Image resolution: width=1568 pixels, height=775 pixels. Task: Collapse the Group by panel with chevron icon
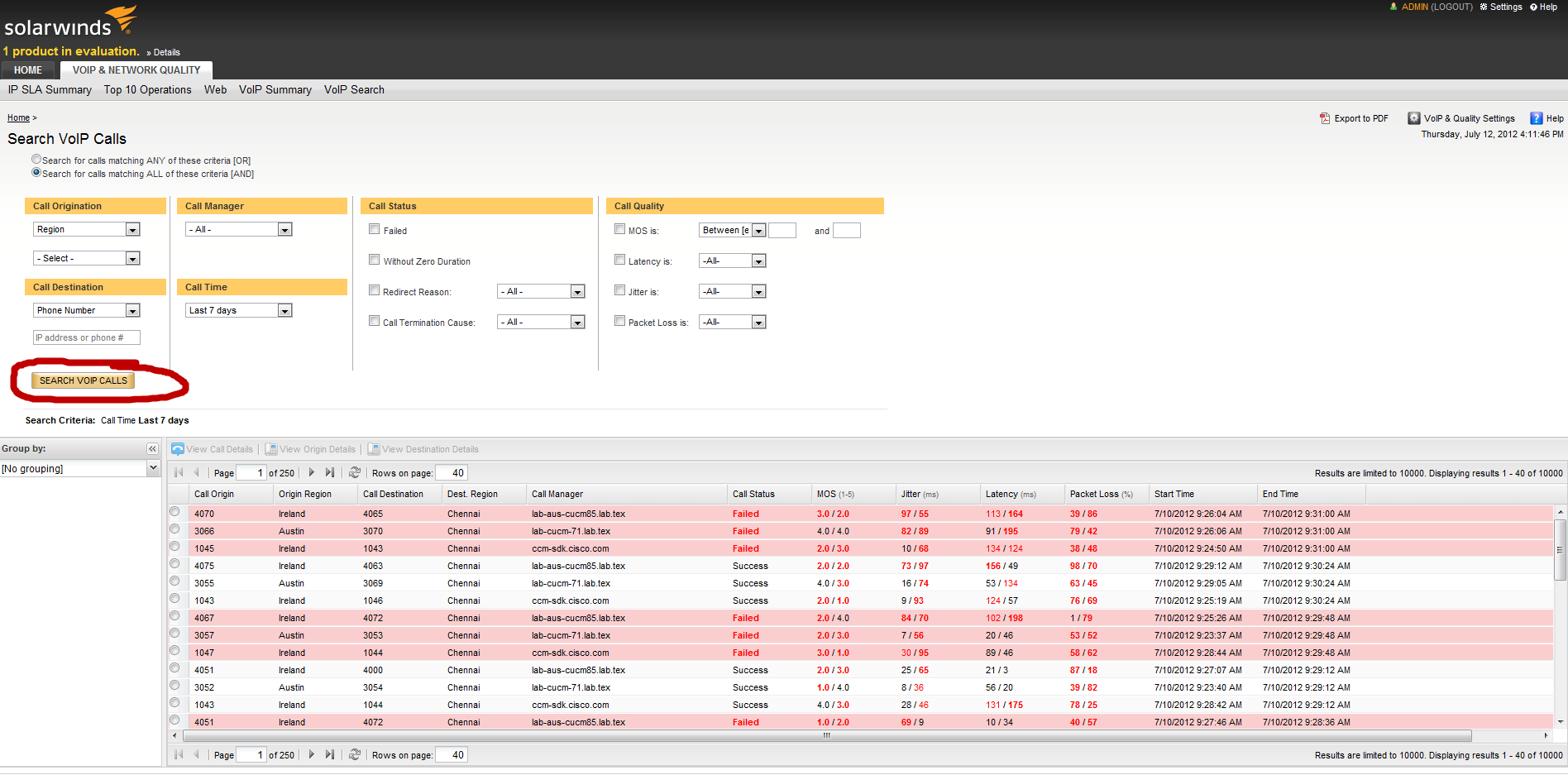pyautogui.click(x=152, y=448)
